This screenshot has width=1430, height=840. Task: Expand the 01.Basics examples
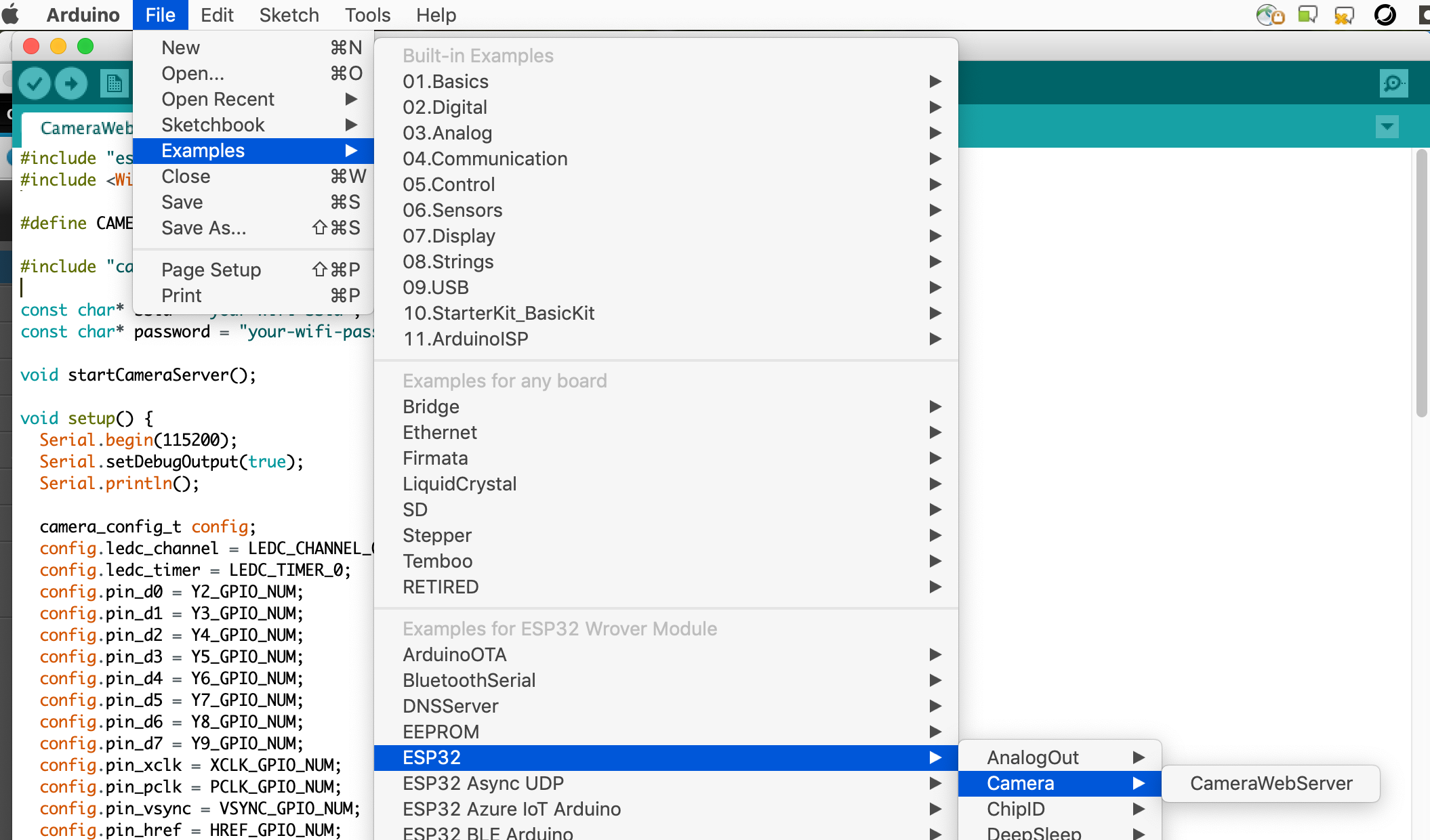tap(666, 81)
